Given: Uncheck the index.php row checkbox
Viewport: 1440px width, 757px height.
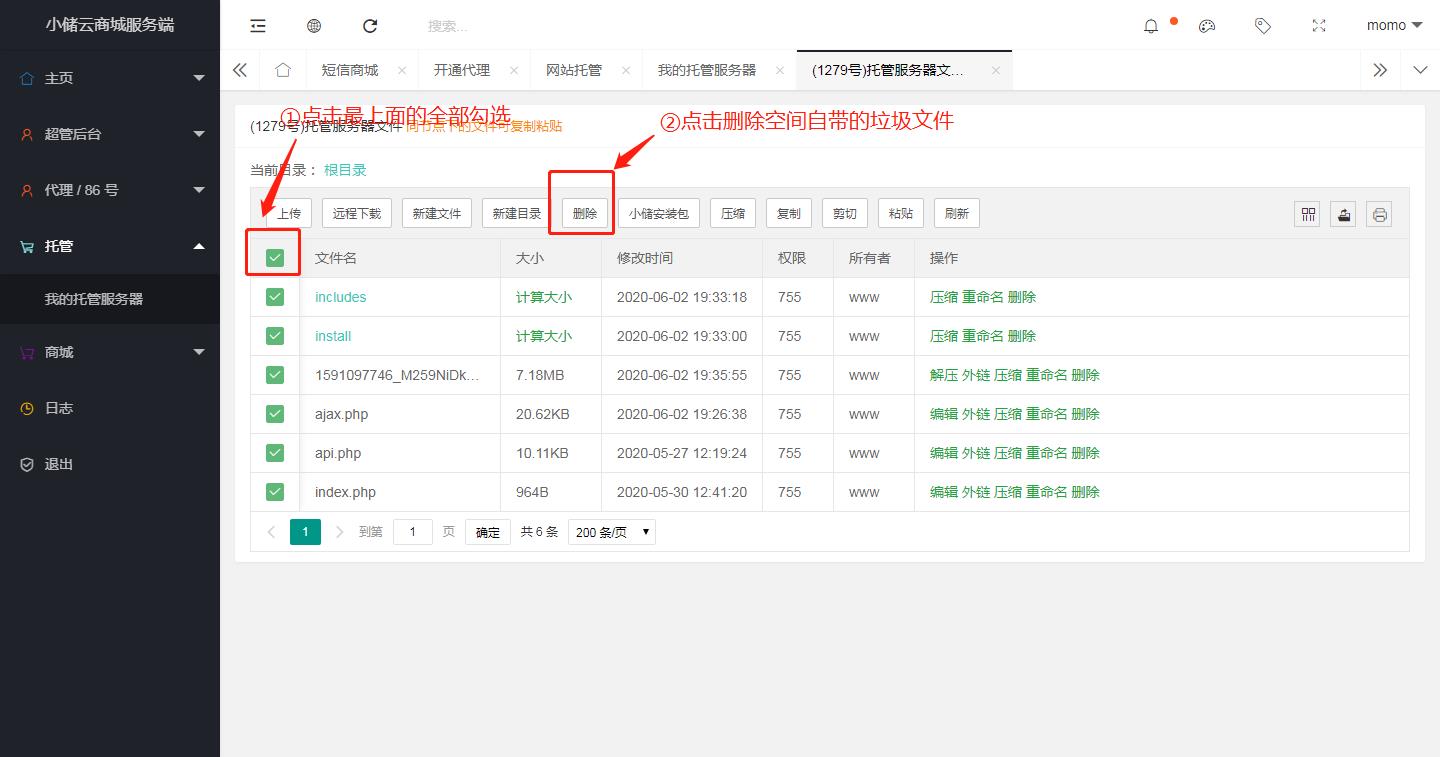Looking at the screenshot, I should tap(275, 492).
